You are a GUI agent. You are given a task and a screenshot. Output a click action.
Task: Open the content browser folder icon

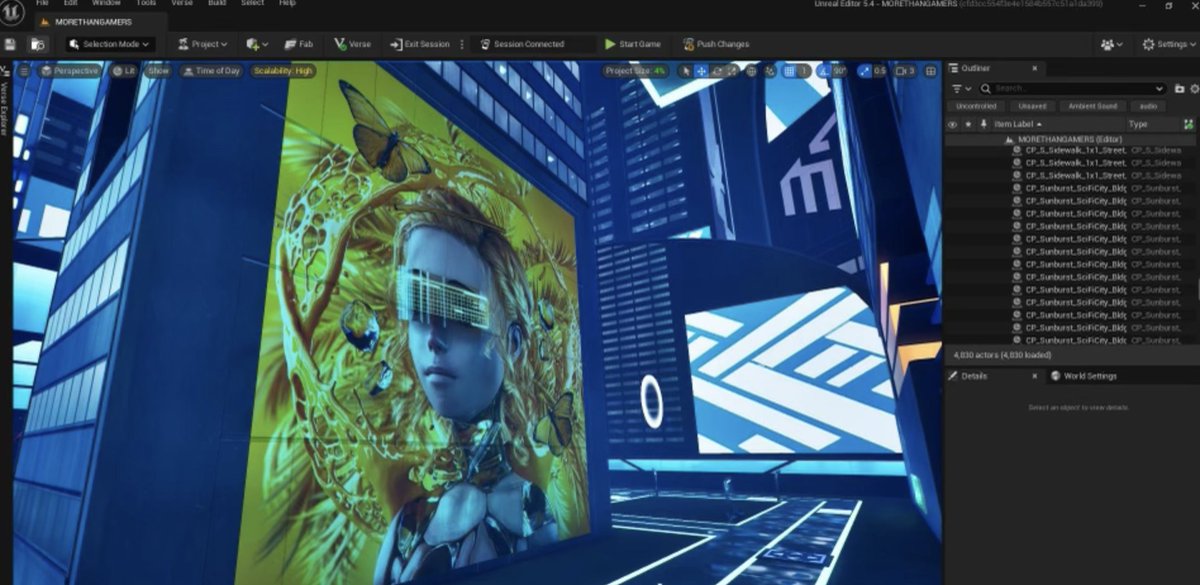click(37, 44)
